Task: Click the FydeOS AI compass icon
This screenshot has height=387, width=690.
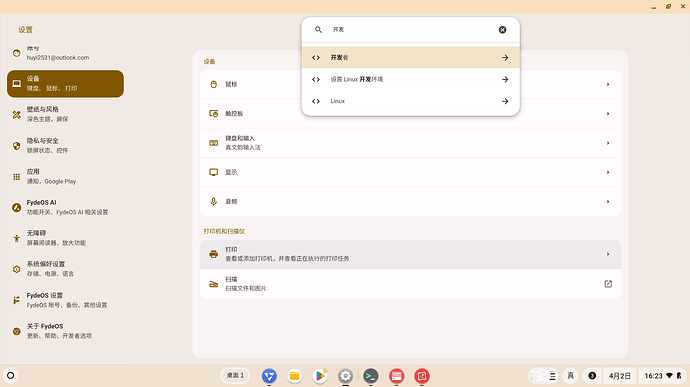Action: 17,207
